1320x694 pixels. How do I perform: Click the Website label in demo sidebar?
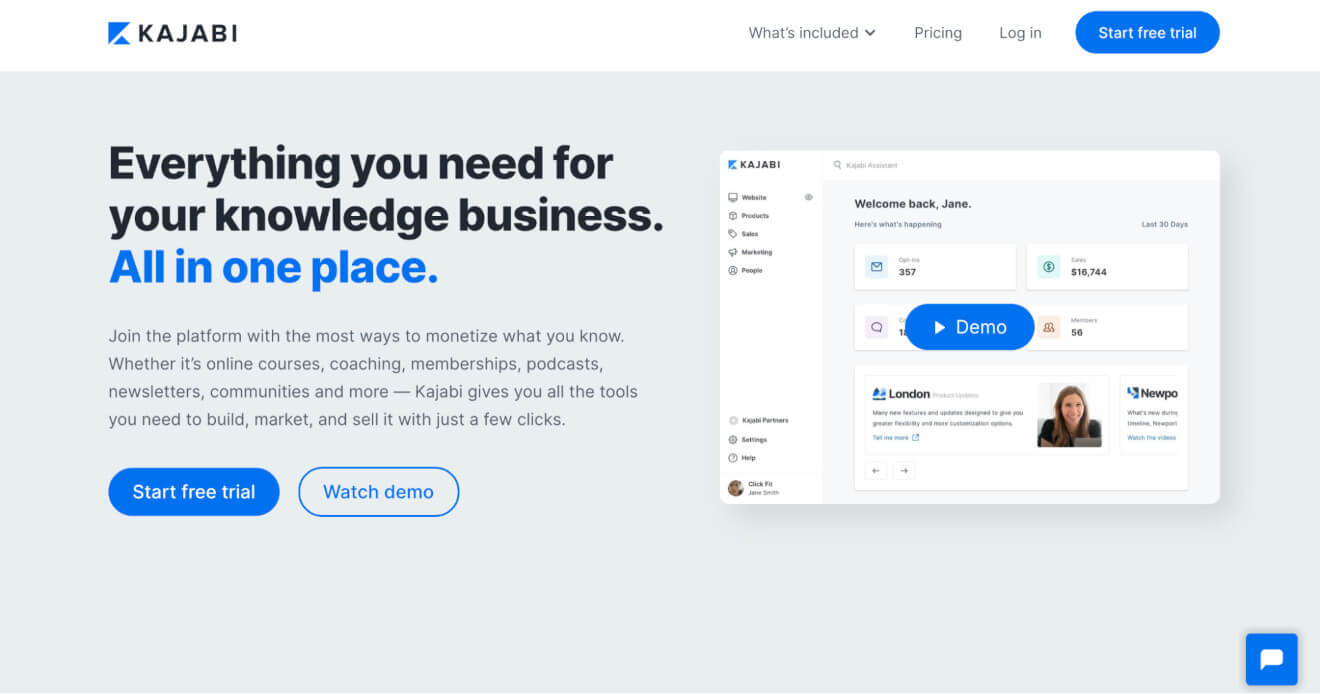click(754, 198)
